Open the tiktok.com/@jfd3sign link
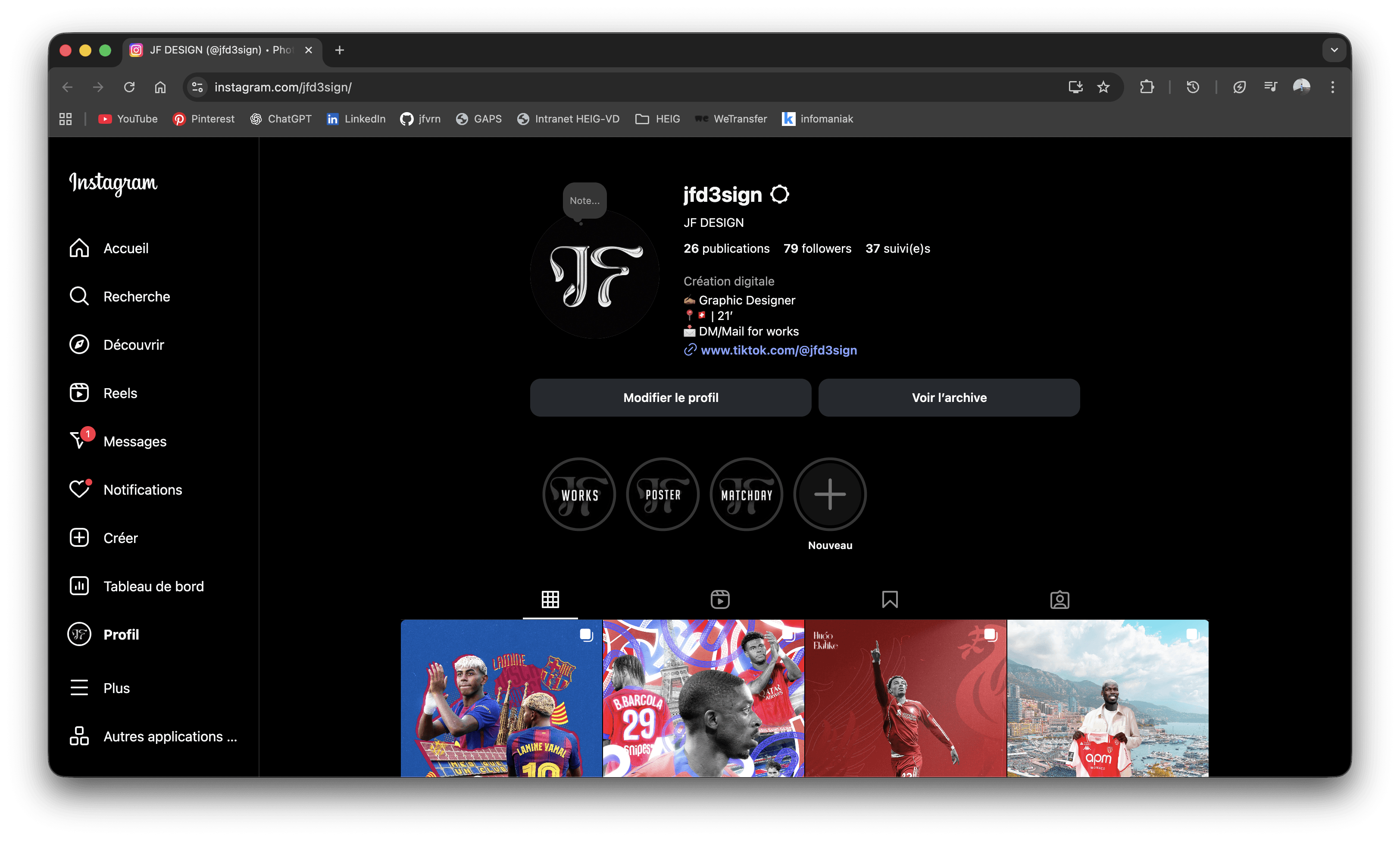This screenshot has width=1400, height=841. 779,350
